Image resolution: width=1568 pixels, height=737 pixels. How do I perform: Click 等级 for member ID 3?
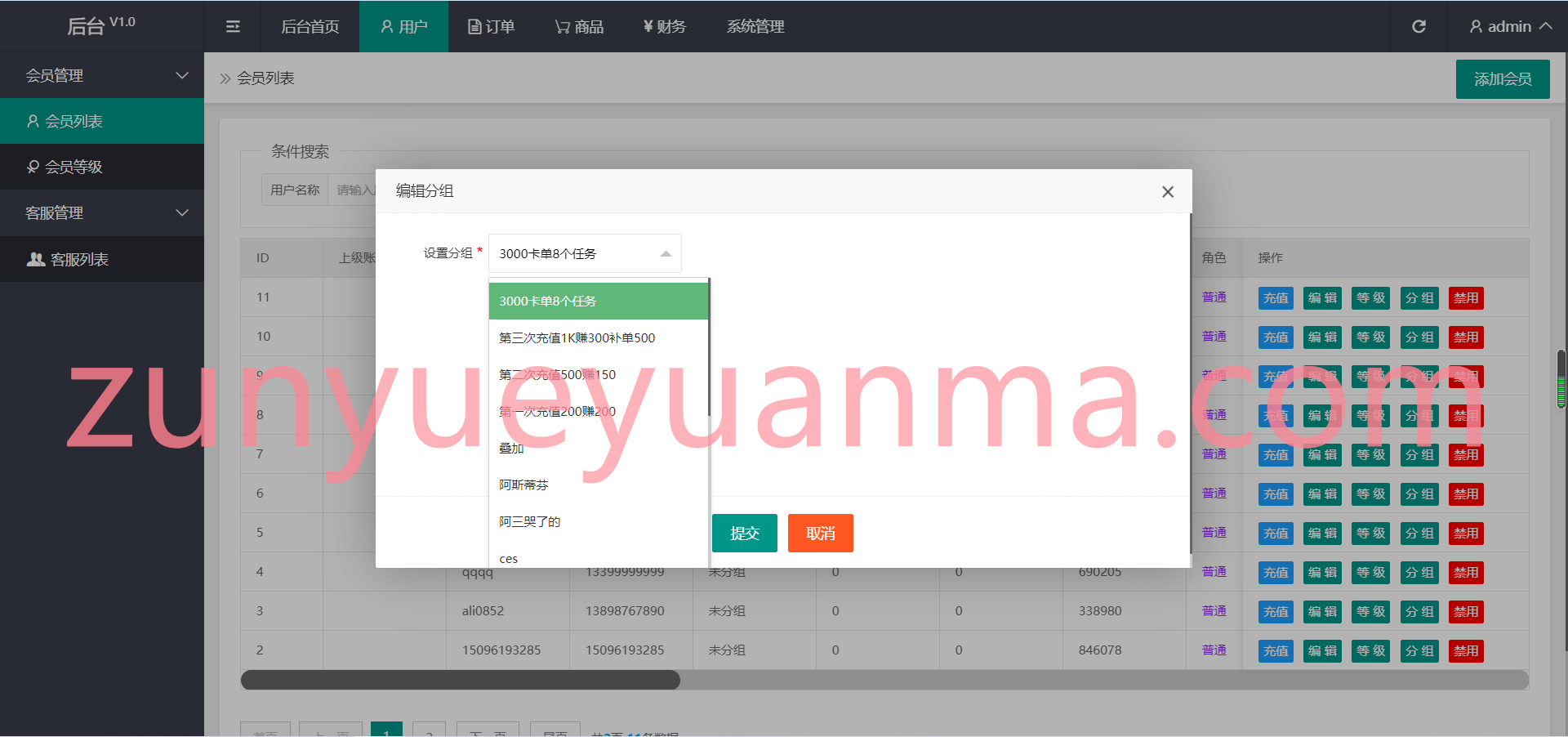click(x=1371, y=612)
